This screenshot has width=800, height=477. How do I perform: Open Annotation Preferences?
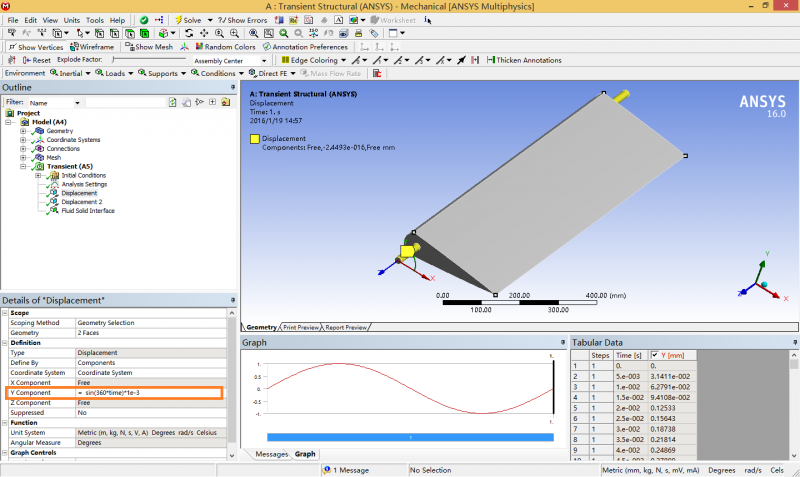coord(304,47)
